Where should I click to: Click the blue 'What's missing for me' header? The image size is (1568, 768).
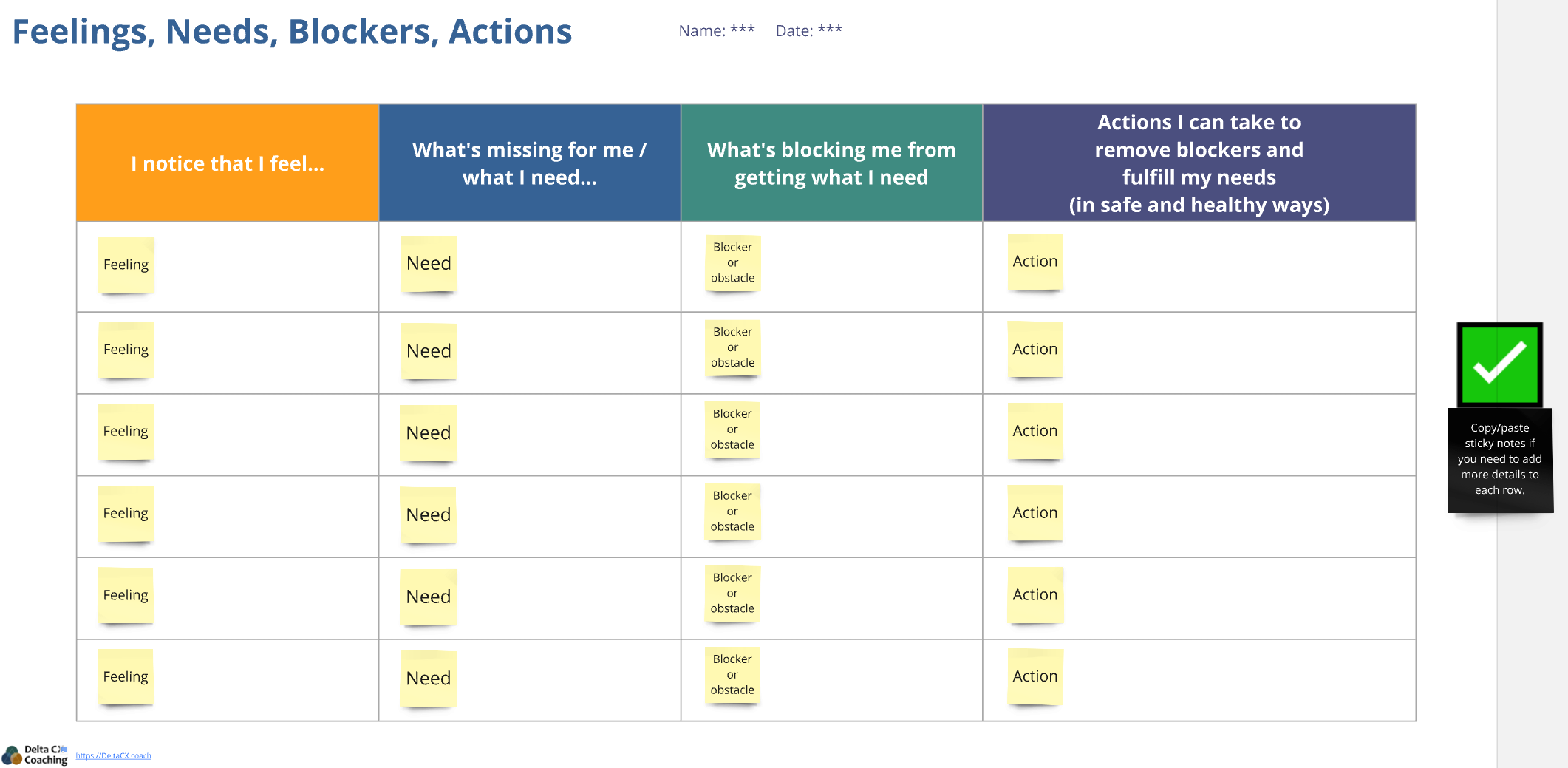tap(530, 163)
